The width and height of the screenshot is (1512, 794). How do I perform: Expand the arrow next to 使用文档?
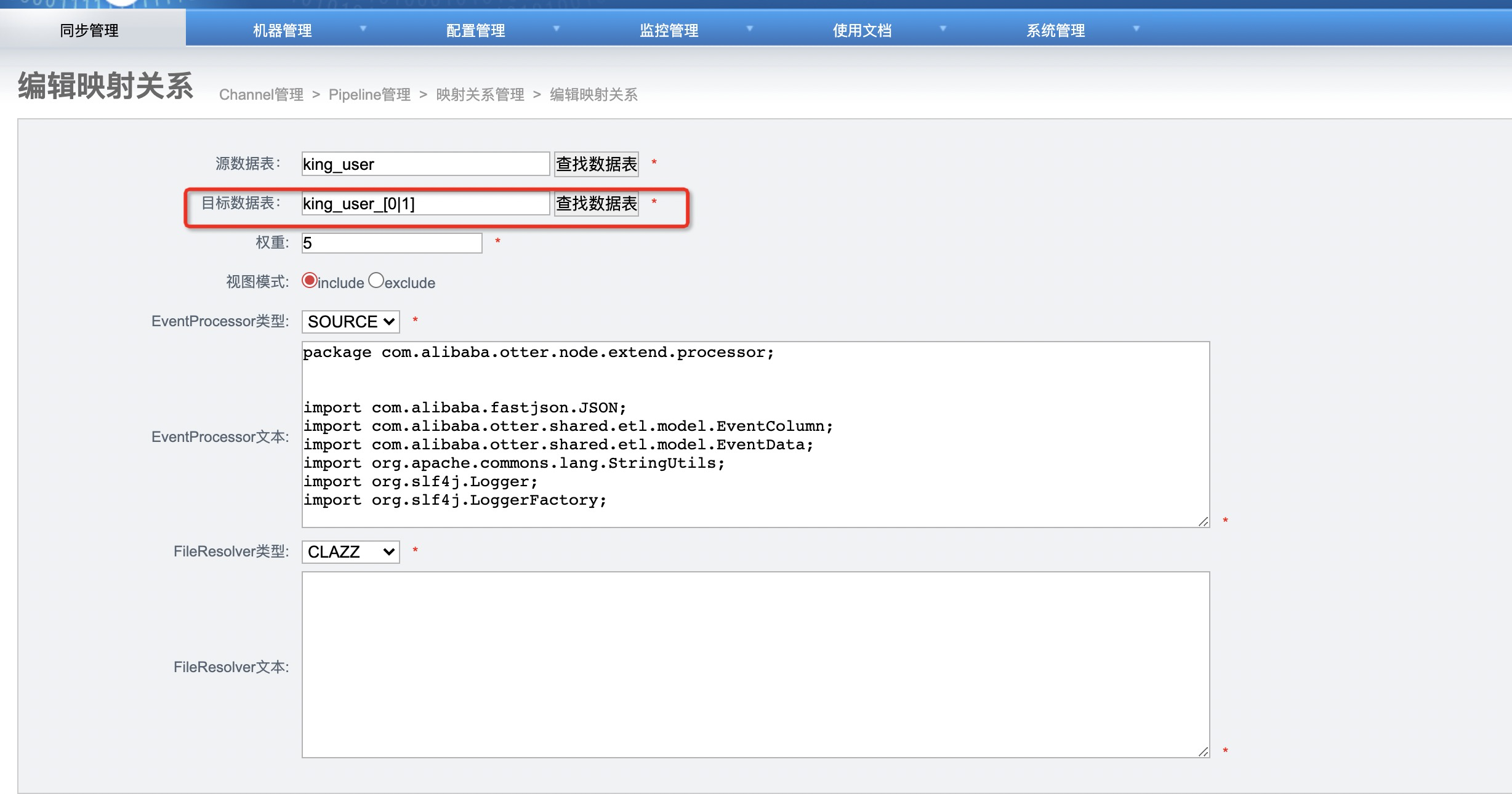click(x=943, y=28)
